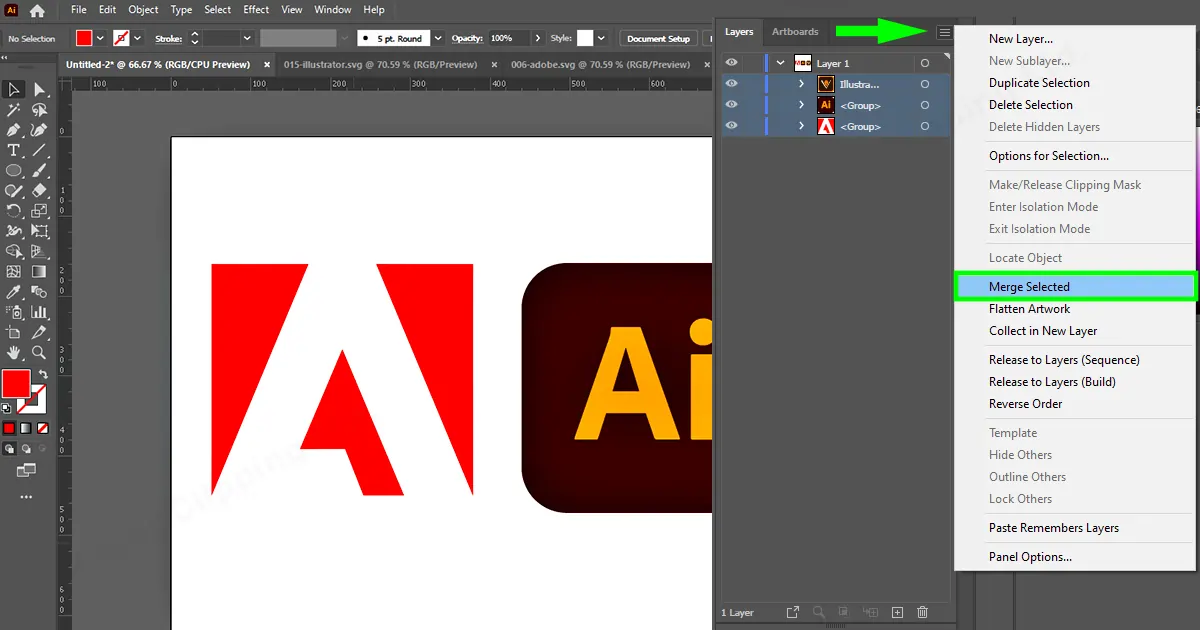Select the Curvature tool
The image size is (1200, 630).
[x=39, y=130]
